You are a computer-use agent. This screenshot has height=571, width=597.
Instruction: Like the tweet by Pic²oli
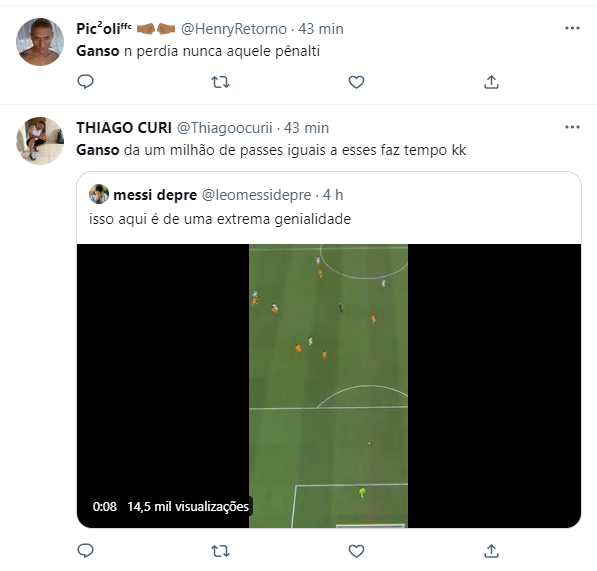click(356, 82)
